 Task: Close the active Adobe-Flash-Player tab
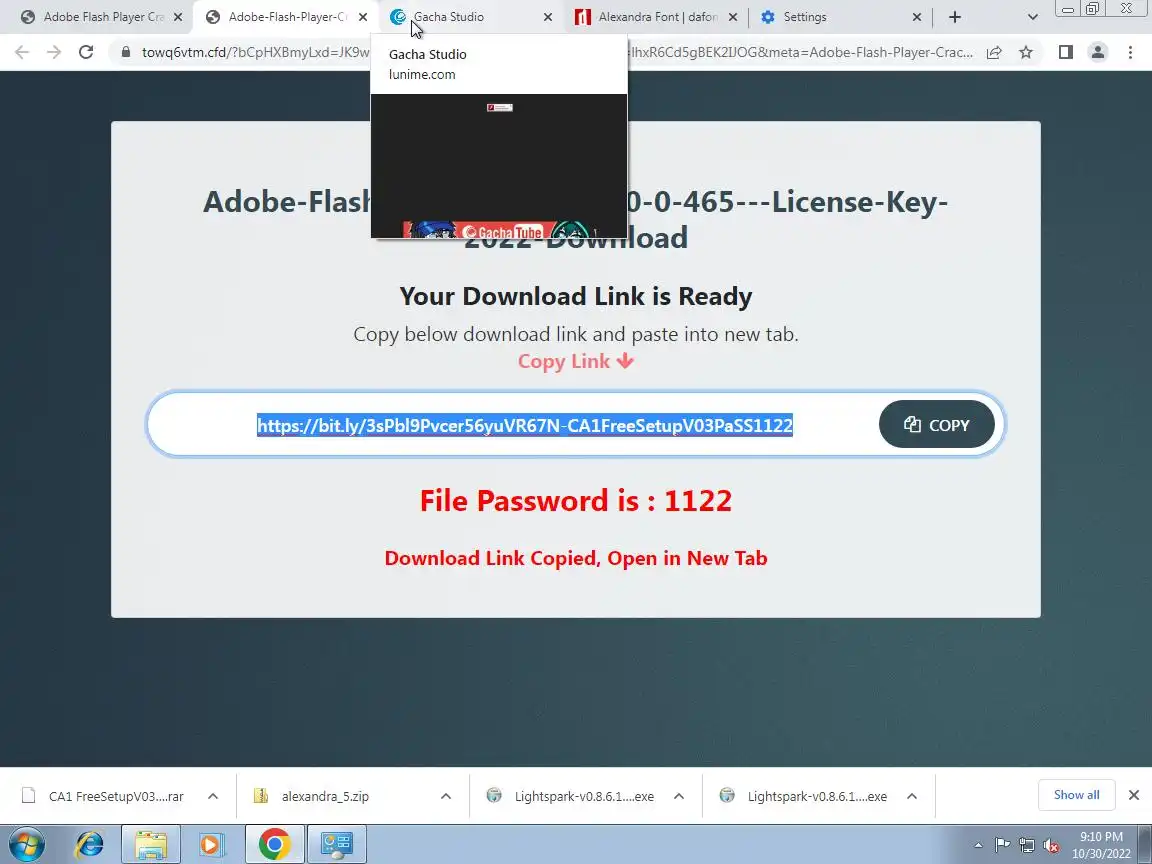tap(363, 17)
